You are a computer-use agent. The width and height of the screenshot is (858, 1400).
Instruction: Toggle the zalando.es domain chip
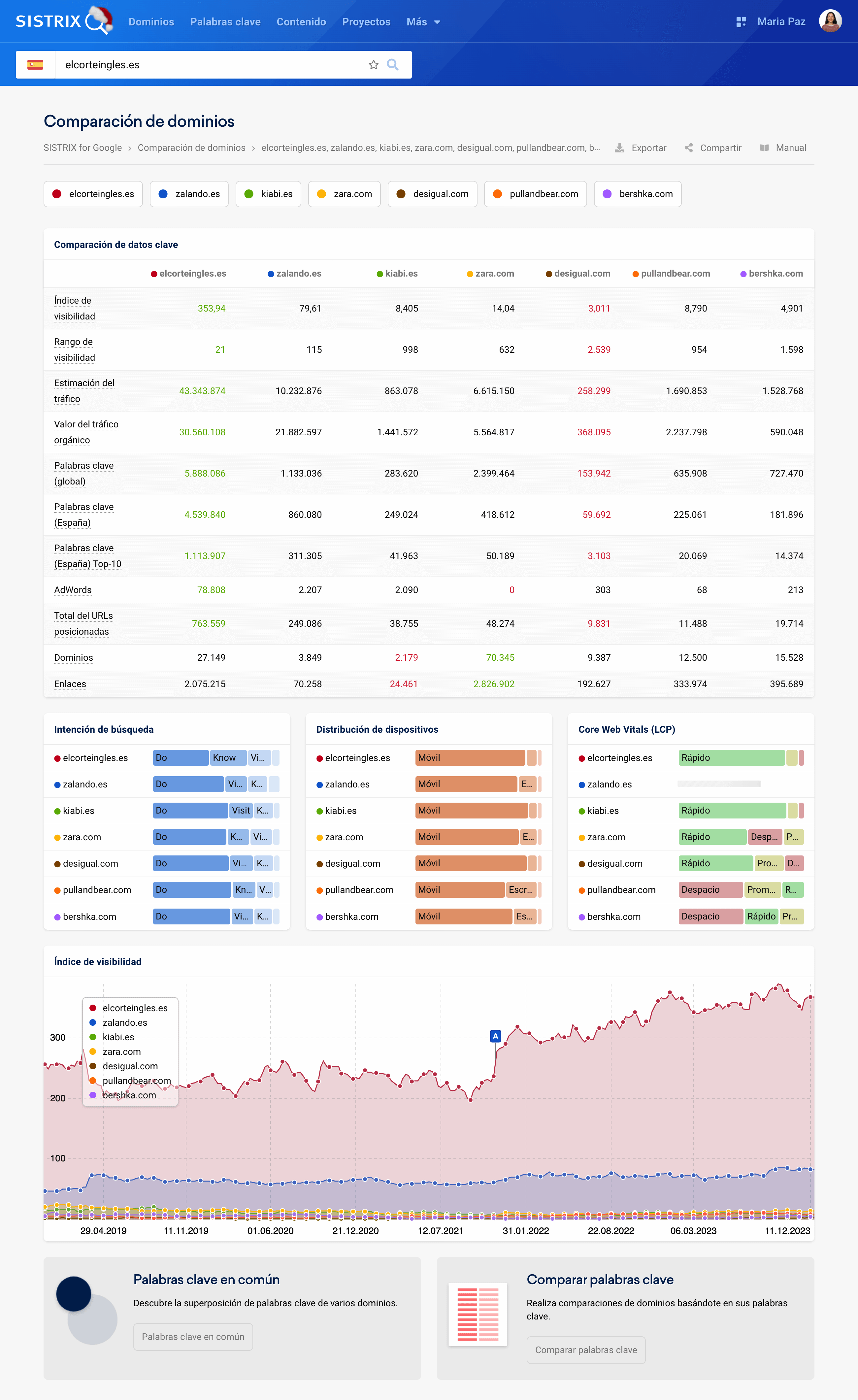[x=189, y=194]
